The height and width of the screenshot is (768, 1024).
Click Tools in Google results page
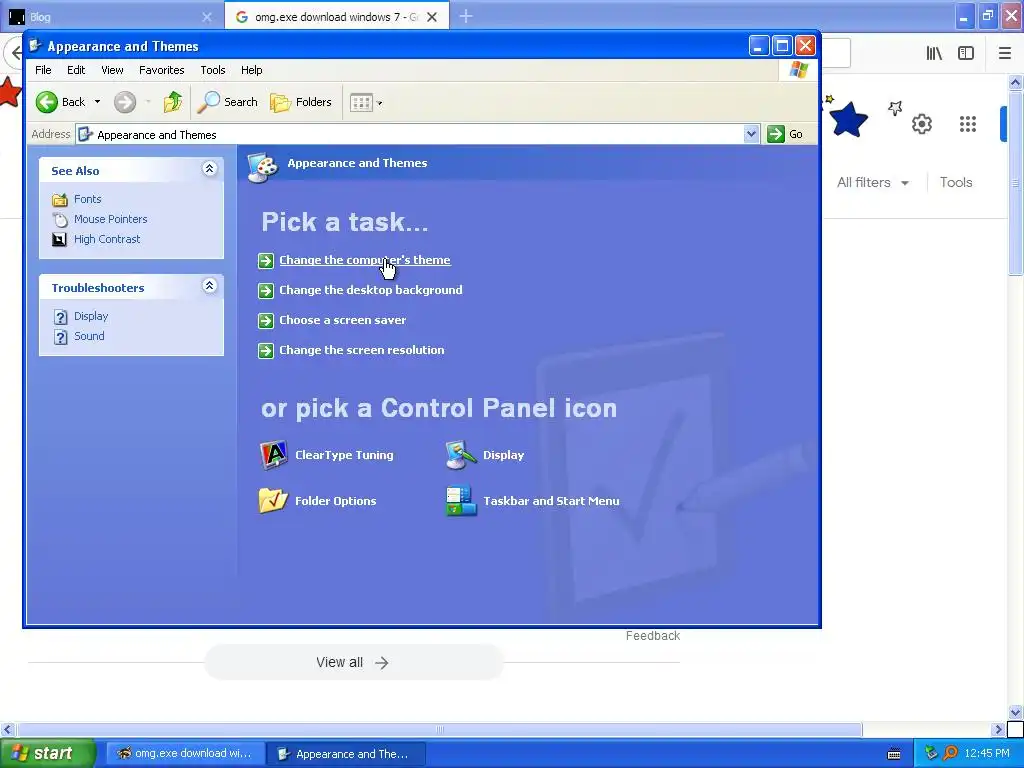click(x=955, y=183)
